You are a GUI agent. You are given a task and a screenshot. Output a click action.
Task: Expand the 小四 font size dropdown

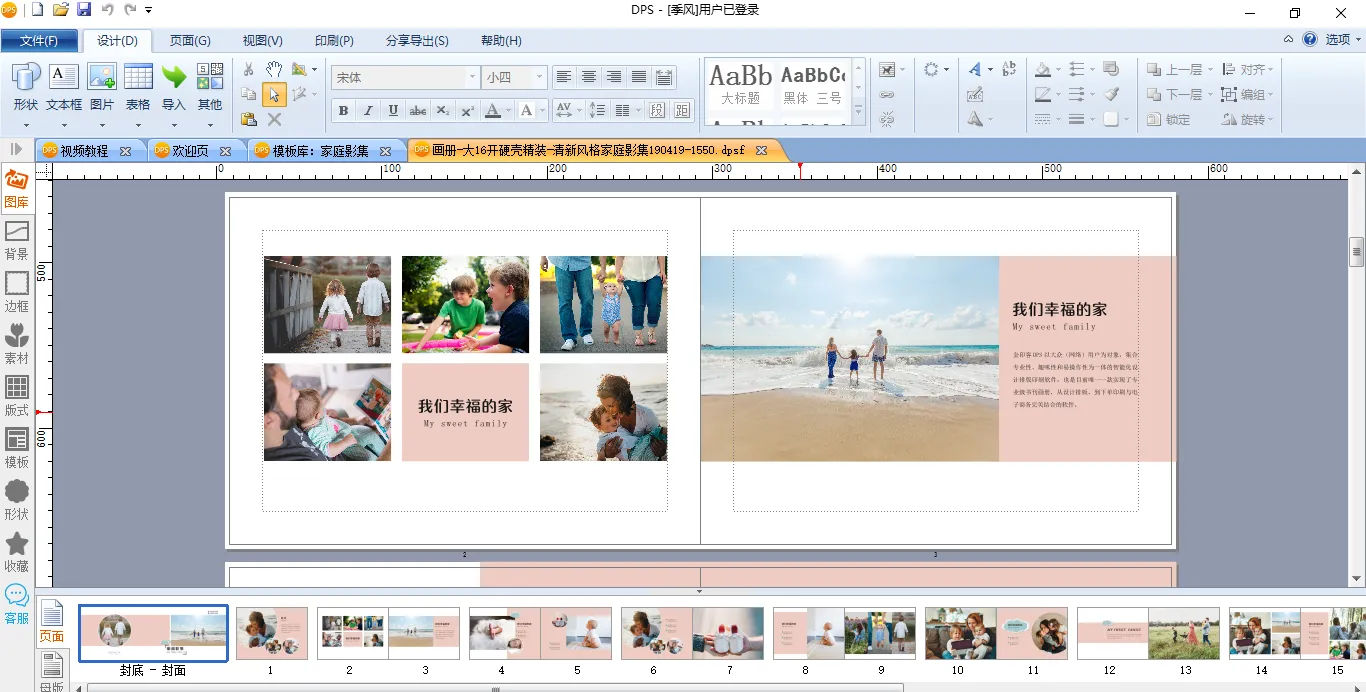point(539,77)
